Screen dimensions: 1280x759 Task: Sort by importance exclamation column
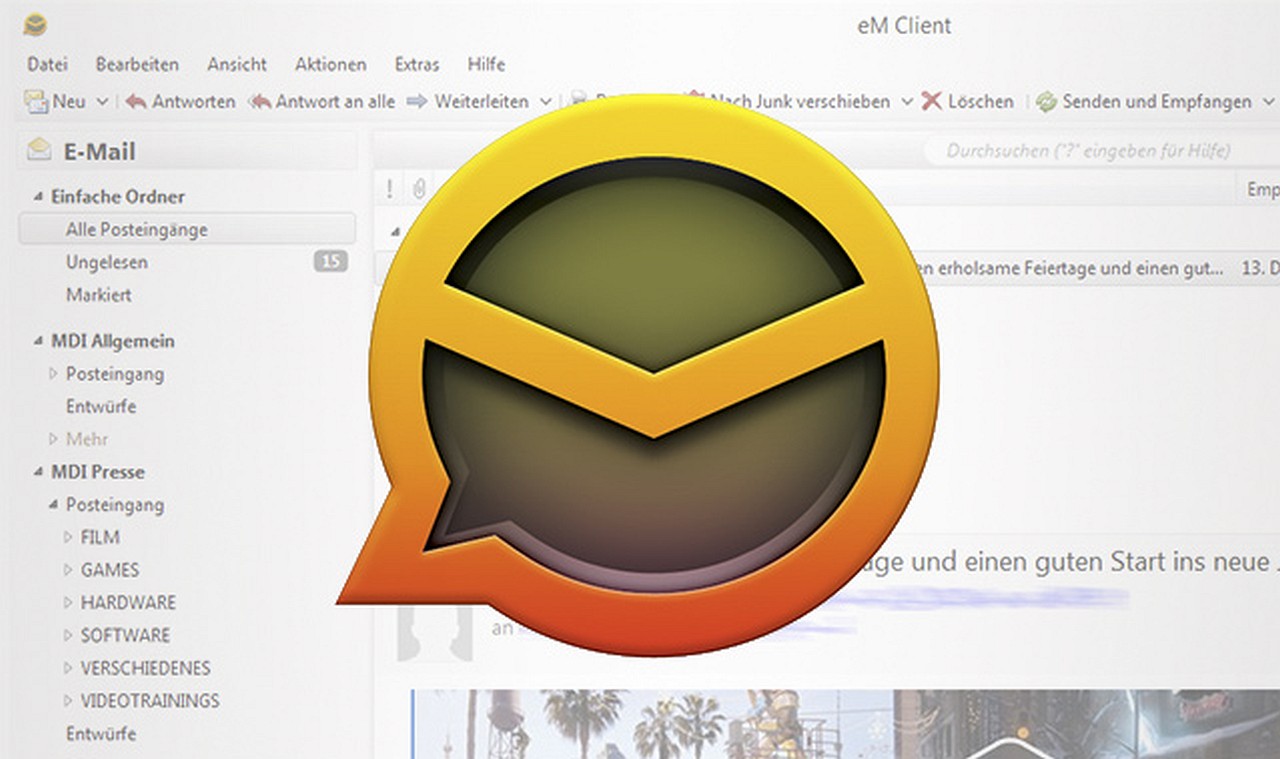click(x=390, y=189)
